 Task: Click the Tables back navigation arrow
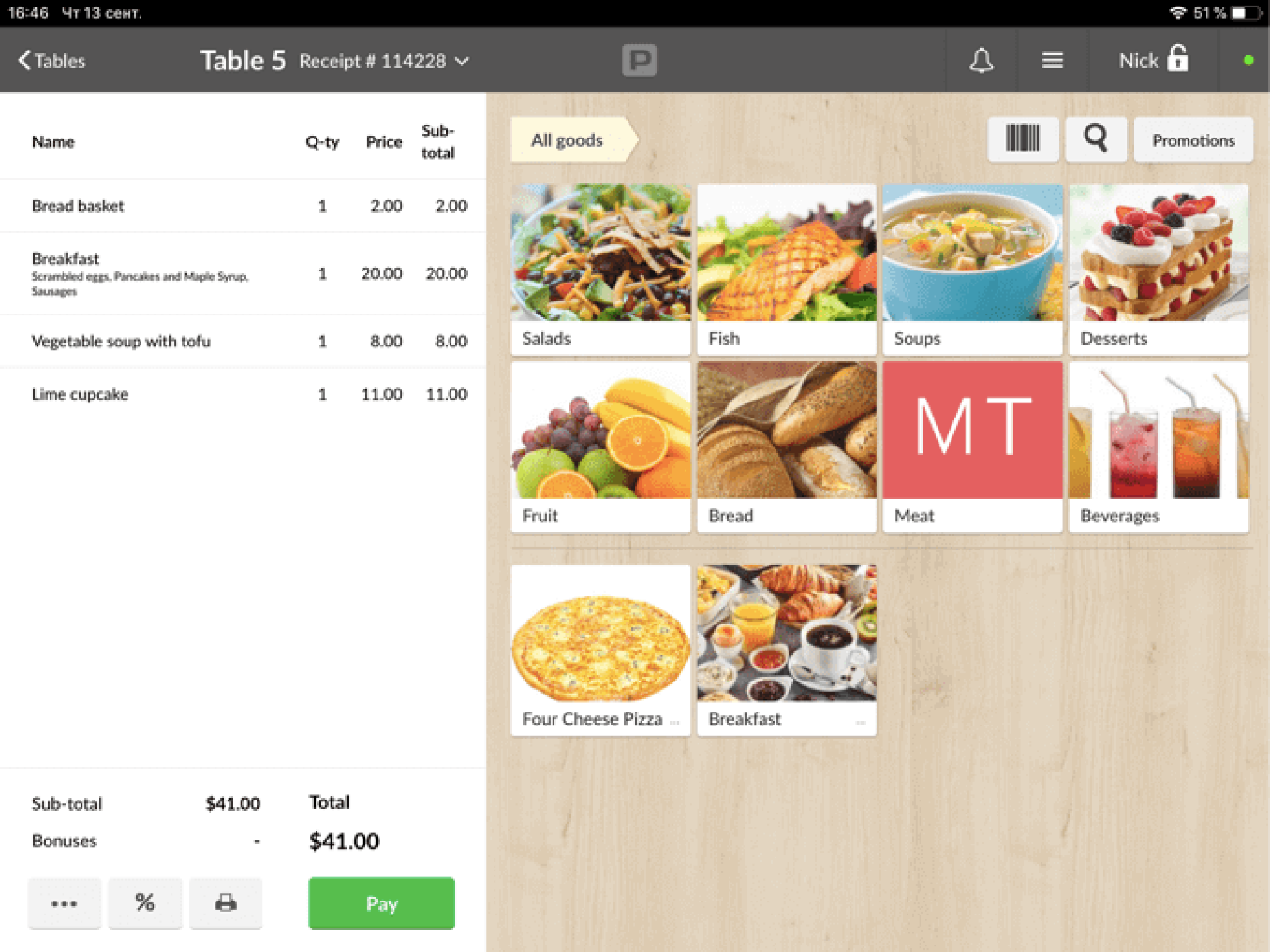tap(19, 61)
